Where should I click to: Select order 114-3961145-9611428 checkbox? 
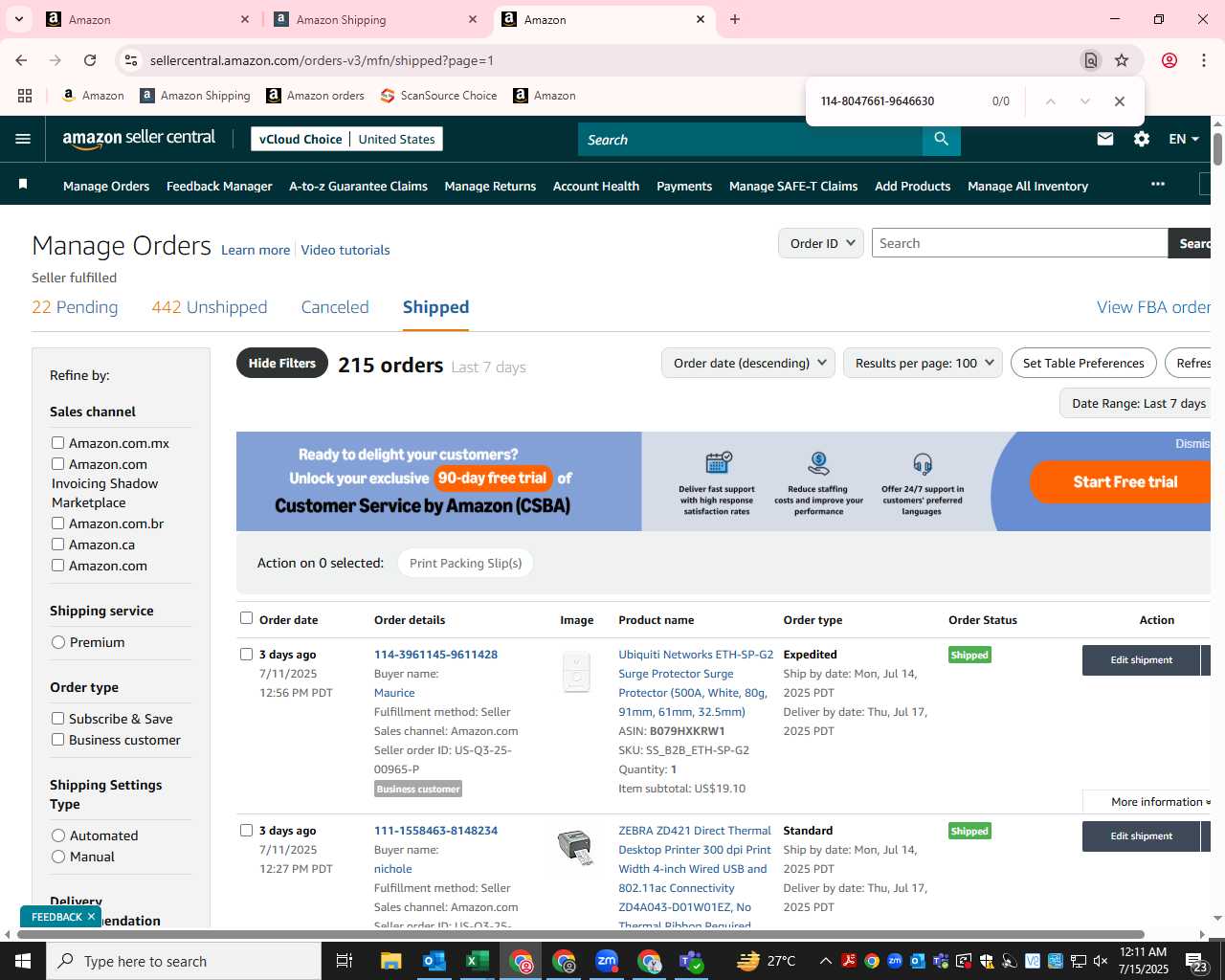(x=247, y=655)
